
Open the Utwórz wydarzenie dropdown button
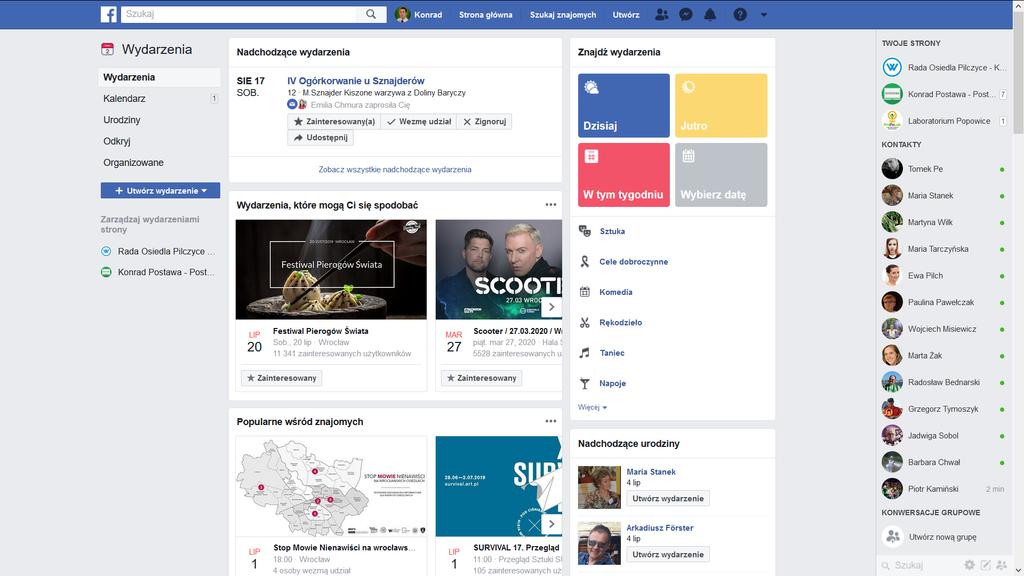tap(160, 191)
